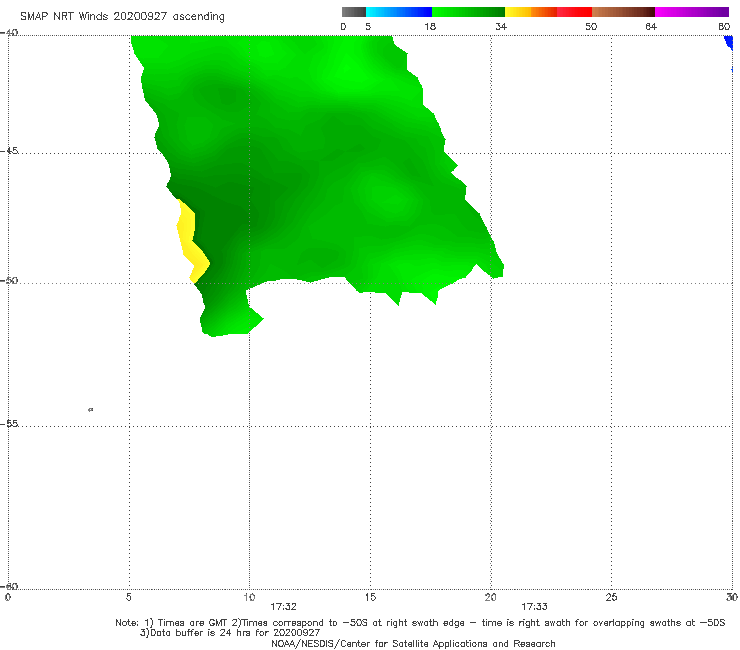The image size is (740, 650).
Task: Click the longitude label '25'
Action: pos(611,597)
